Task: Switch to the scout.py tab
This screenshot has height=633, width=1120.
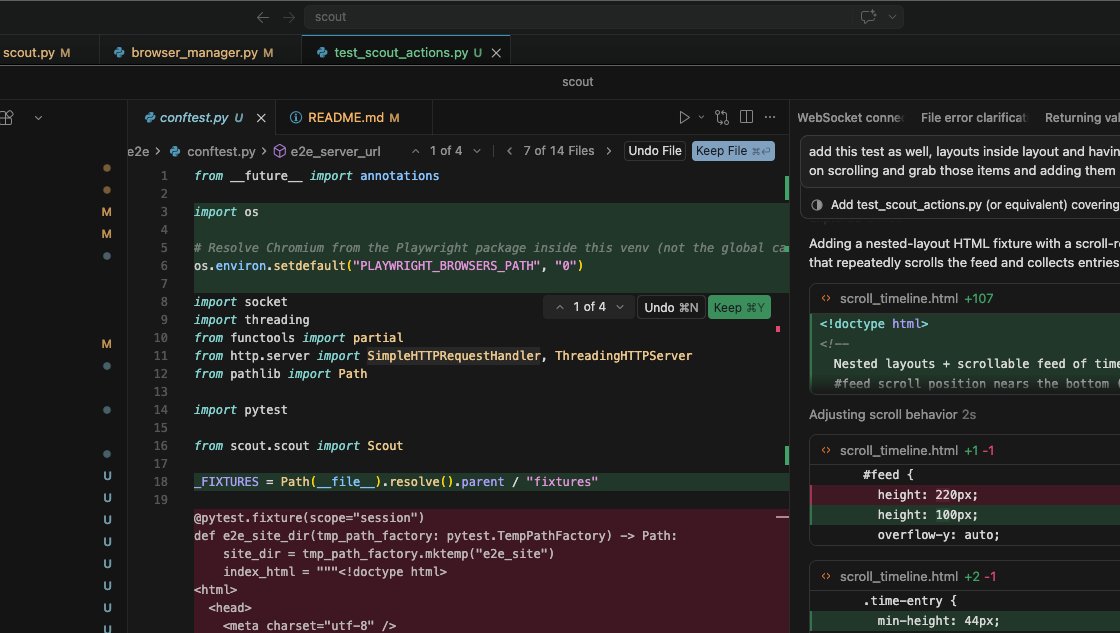Action: coord(36,52)
